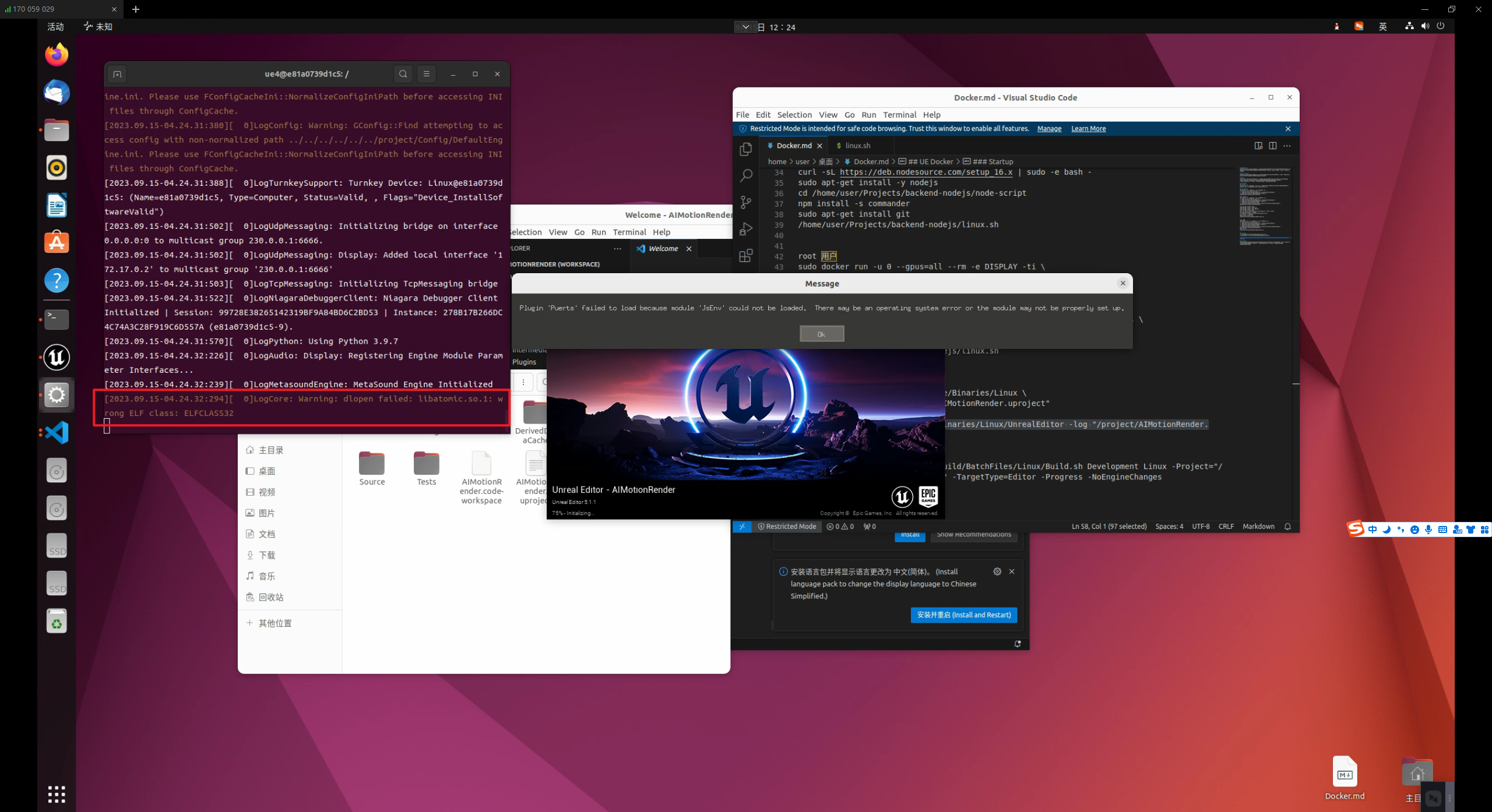Open Rhythmbox from the dock

tap(57, 168)
